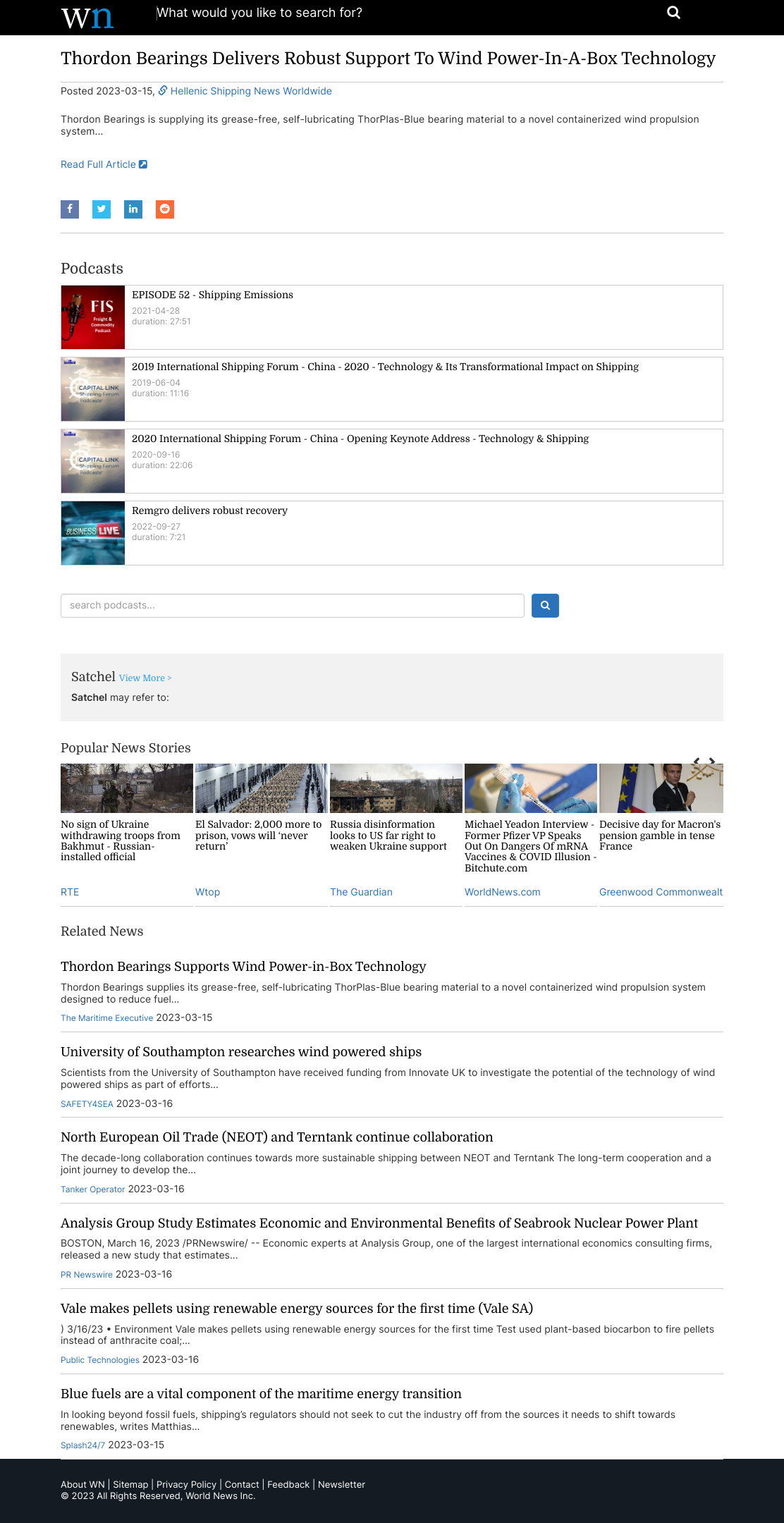784x1523 pixels.
Task: Click the header search magnifier icon
Action: pos(673,13)
